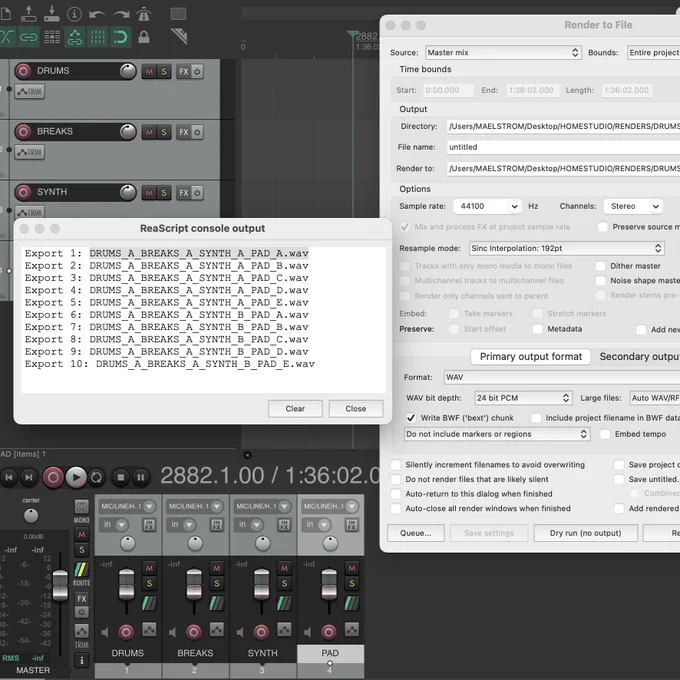Click the transport Stop button
Screen dimensions: 680x680
(x=121, y=477)
